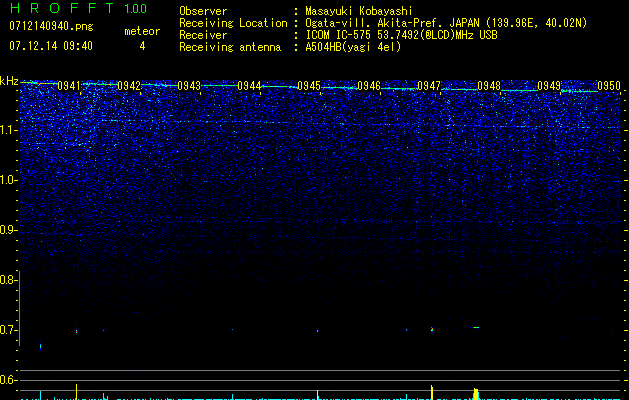Image resolution: width=629 pixels, height=400 pixels.
Task: Select the file name 0712140940.png
Action: [x=51, y=27]
